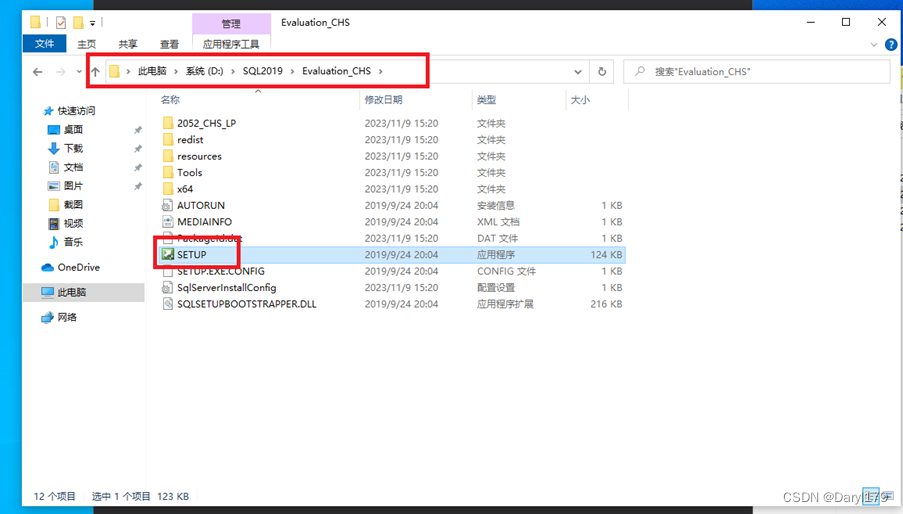Click Evaluation_CHS in the address breadcrumb
The width and height of the screenshot is (903, 514).
pos(336,71)
